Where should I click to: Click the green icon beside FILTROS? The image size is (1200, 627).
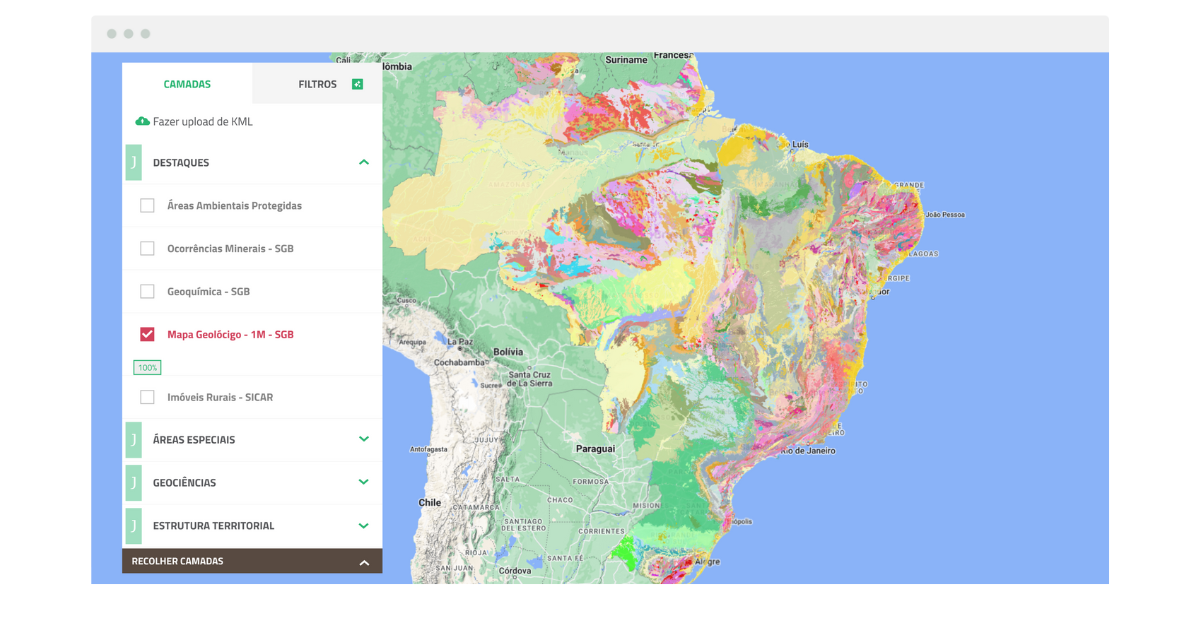click(x=357, y=84)
